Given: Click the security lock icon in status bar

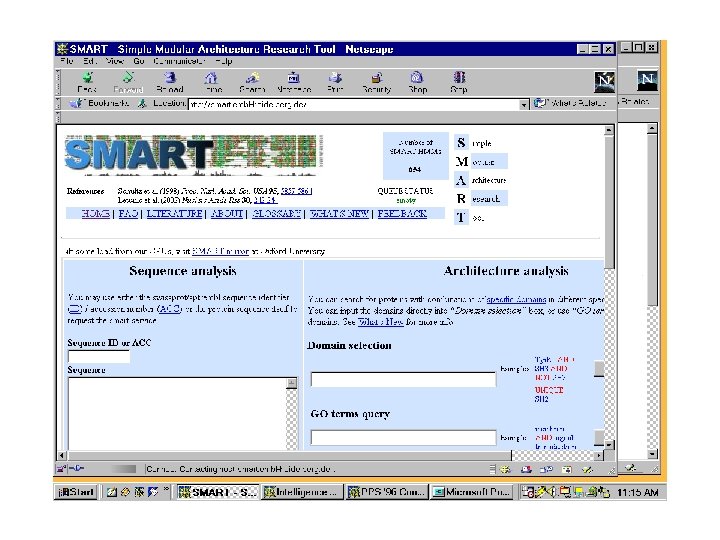Looking at the screenshot, I should (x=60, y=469).
